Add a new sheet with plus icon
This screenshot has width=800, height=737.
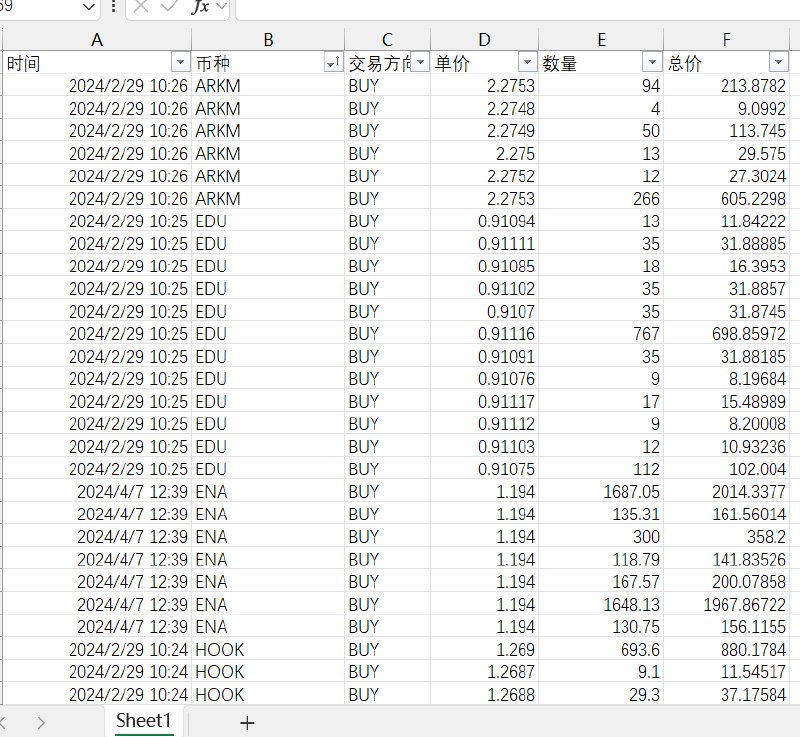coord(247,723)
